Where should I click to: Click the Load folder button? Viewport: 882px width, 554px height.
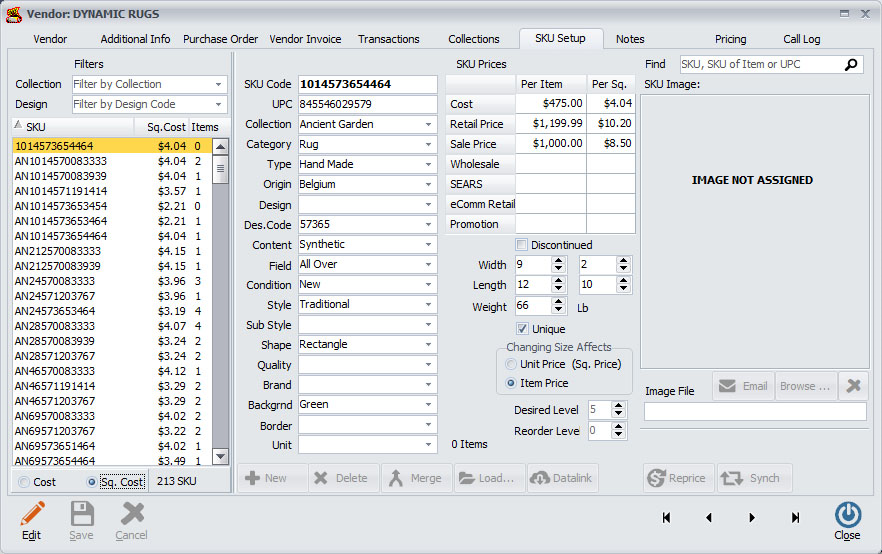(x=489, y=478)
